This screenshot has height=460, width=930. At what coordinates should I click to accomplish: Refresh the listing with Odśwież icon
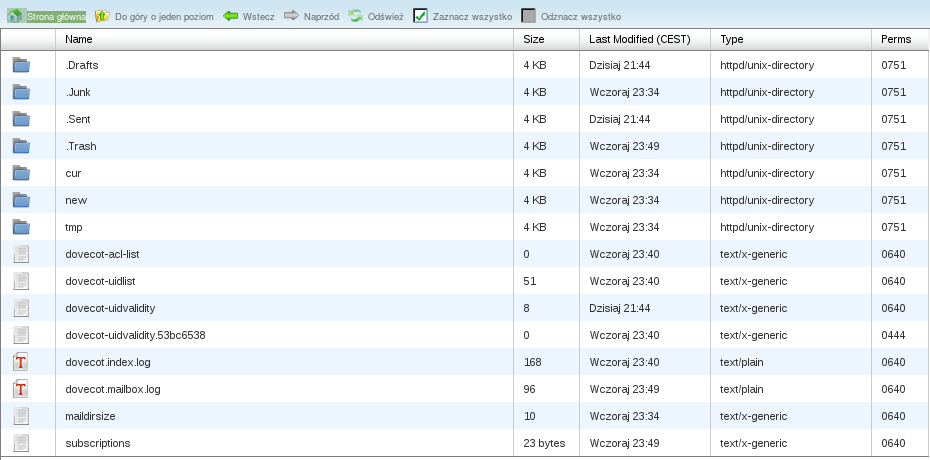tap(355, 17)
